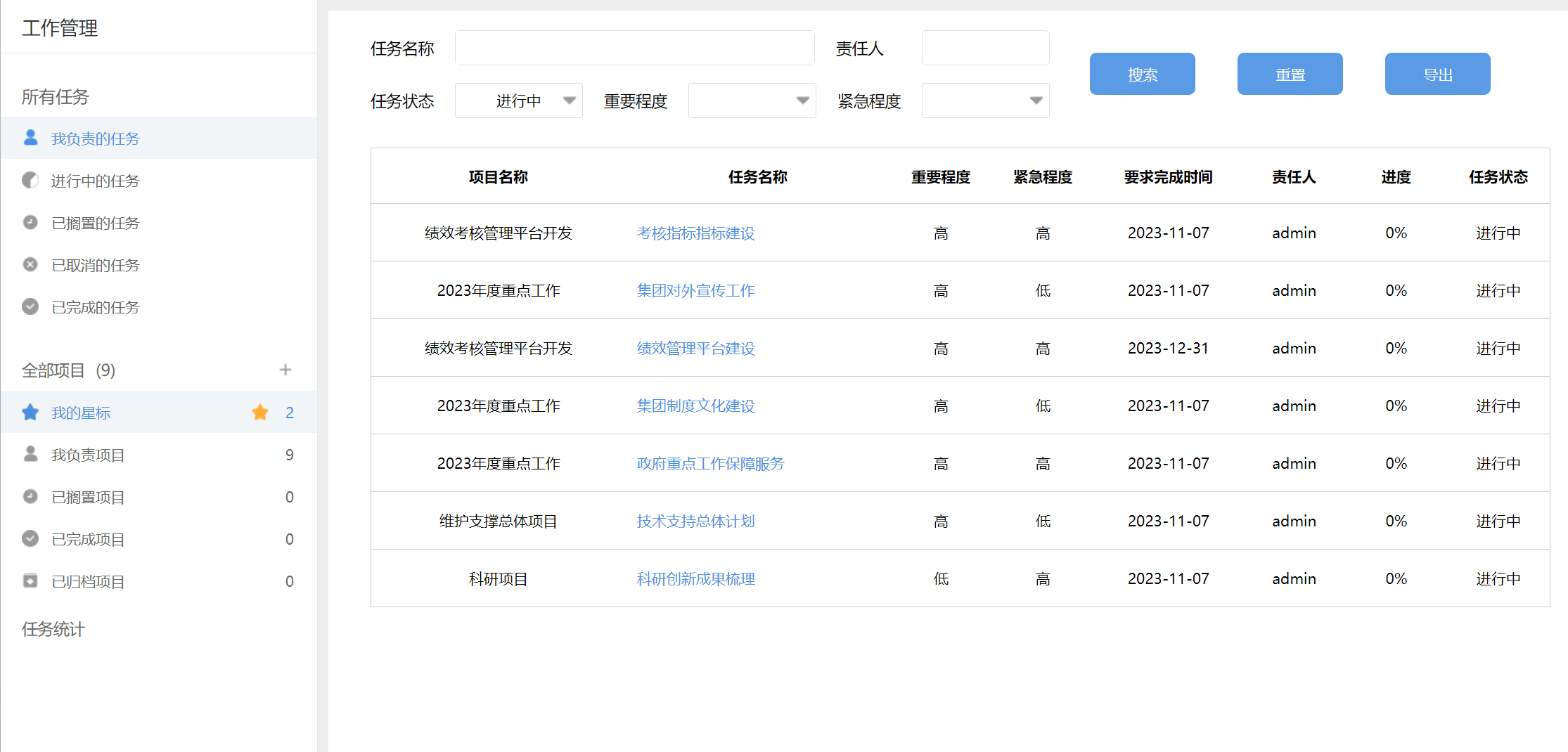Open the 考核指标指标建设 task link
Viewport: 1568px width, 752px height.
click(695, 233)
